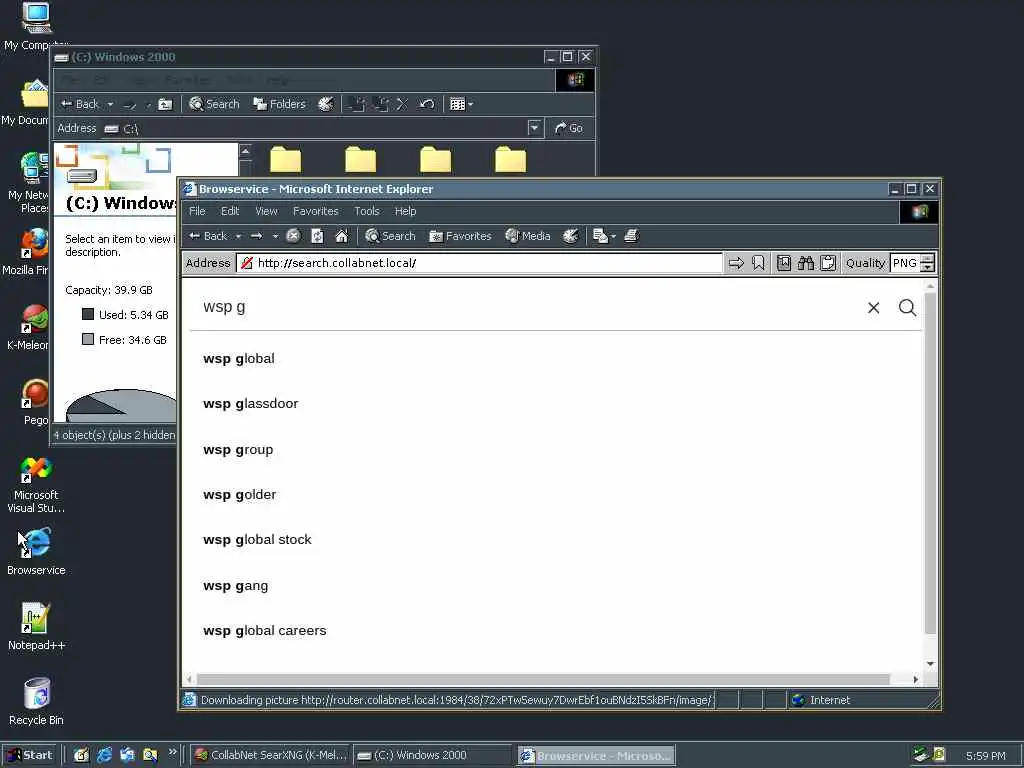
Task: Toggle Folders pane in C: explorer toolbar
Action: [x=280, y=104]
